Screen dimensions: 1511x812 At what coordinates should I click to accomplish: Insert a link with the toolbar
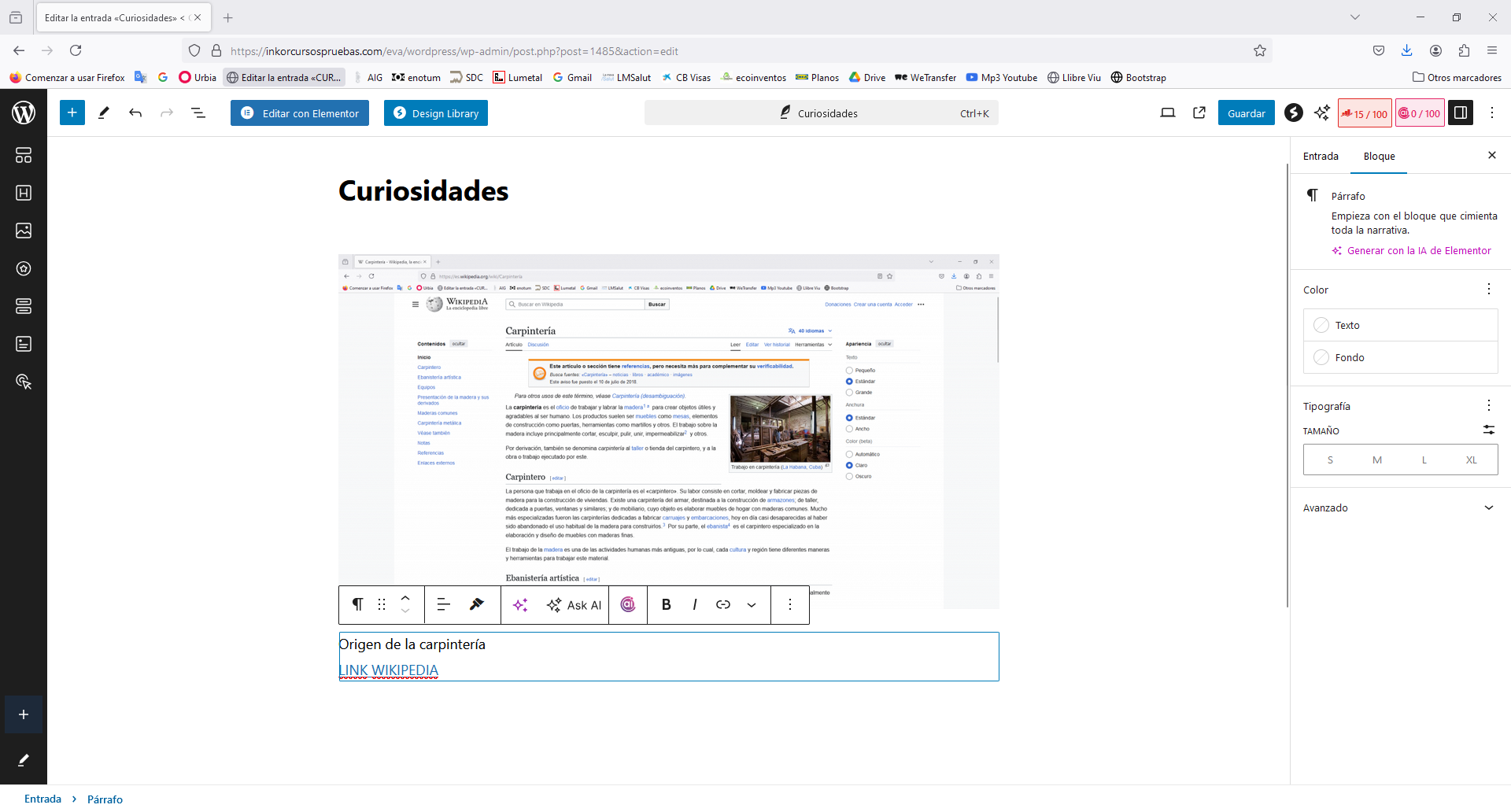(x=723, y=604)
